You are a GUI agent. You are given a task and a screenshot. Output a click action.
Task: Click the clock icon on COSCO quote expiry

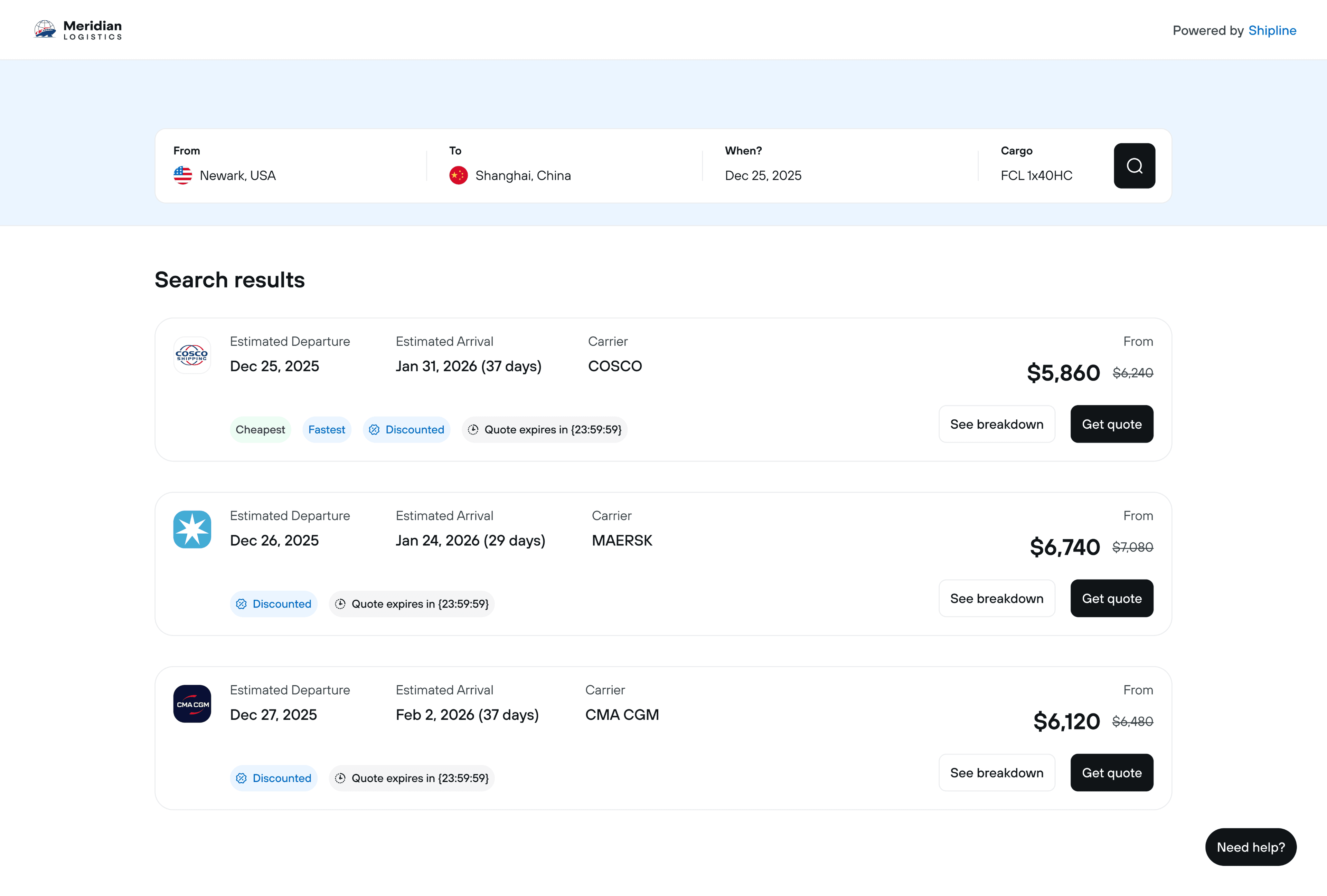pyautogui.click(x=473, y=430)
